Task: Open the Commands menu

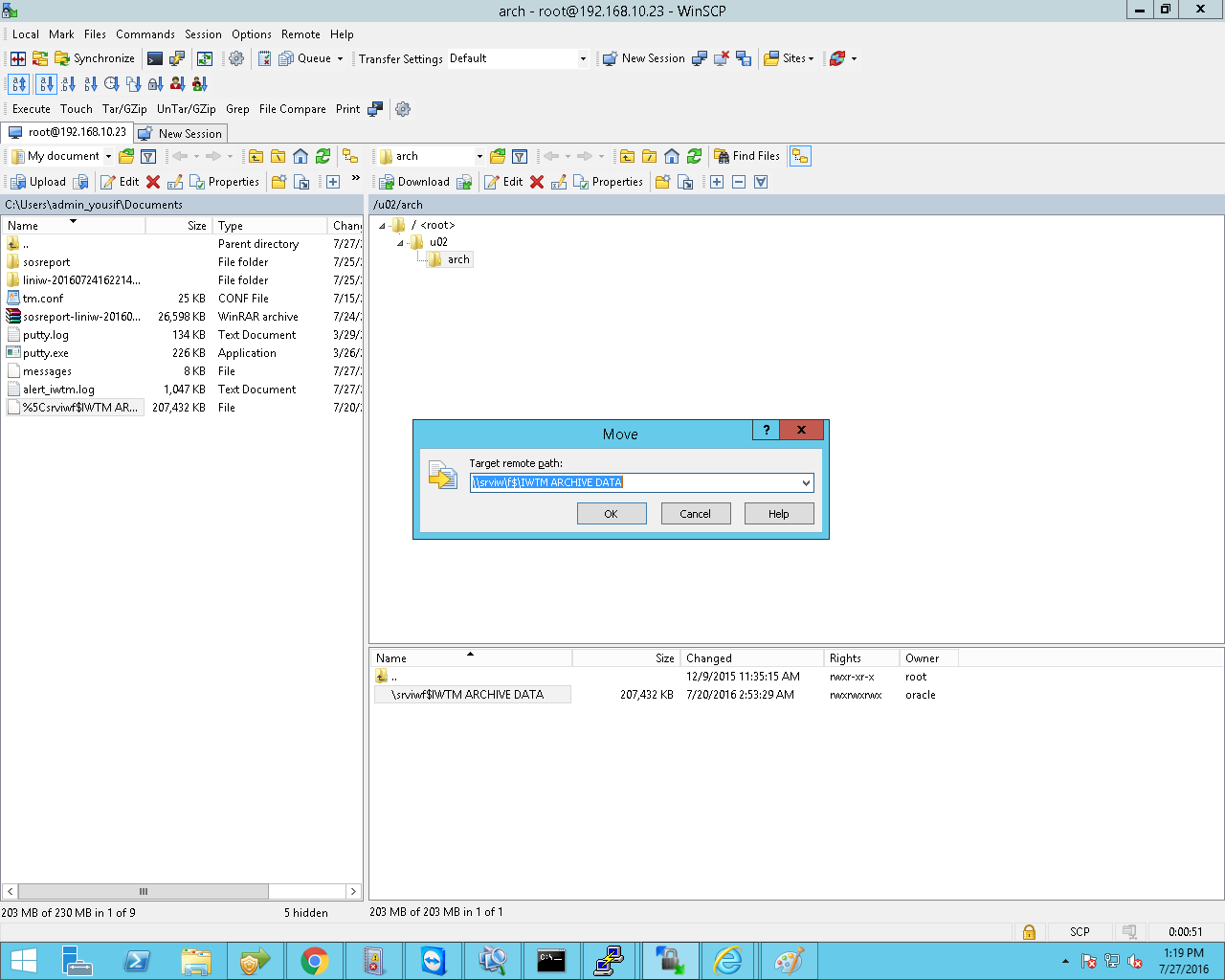Action: (145, 34)
